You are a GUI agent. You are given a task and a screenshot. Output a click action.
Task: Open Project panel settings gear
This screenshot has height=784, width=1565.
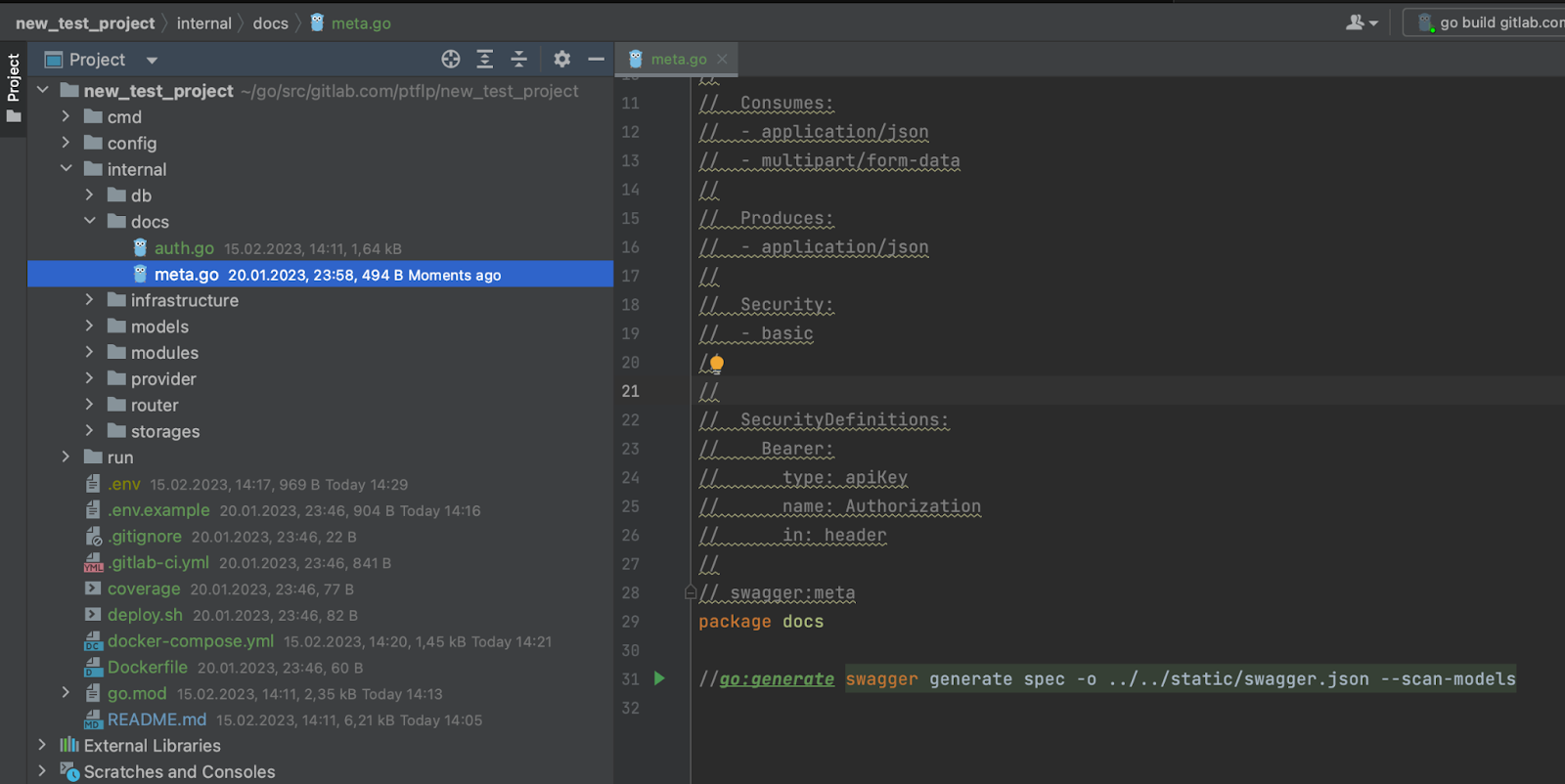(x=561, y=60)
